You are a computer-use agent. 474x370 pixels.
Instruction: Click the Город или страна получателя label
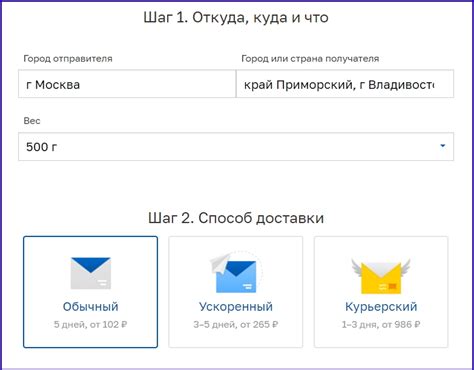click(310, 59)
